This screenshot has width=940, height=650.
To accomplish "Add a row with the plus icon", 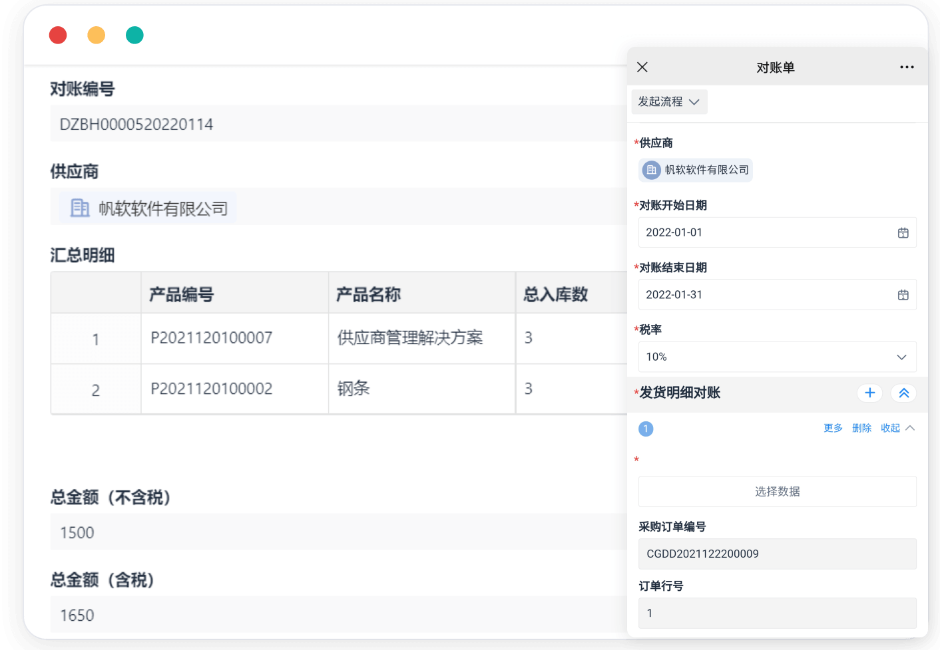I will 870,393.
